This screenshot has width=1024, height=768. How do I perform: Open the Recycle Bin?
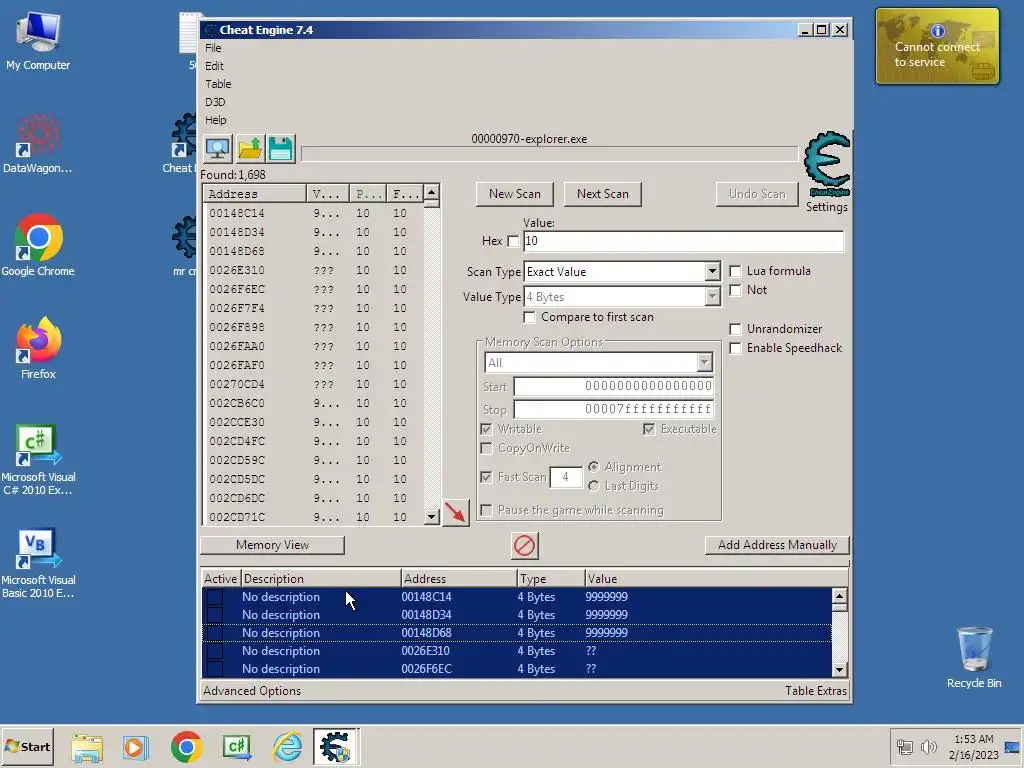click(974, 657)
